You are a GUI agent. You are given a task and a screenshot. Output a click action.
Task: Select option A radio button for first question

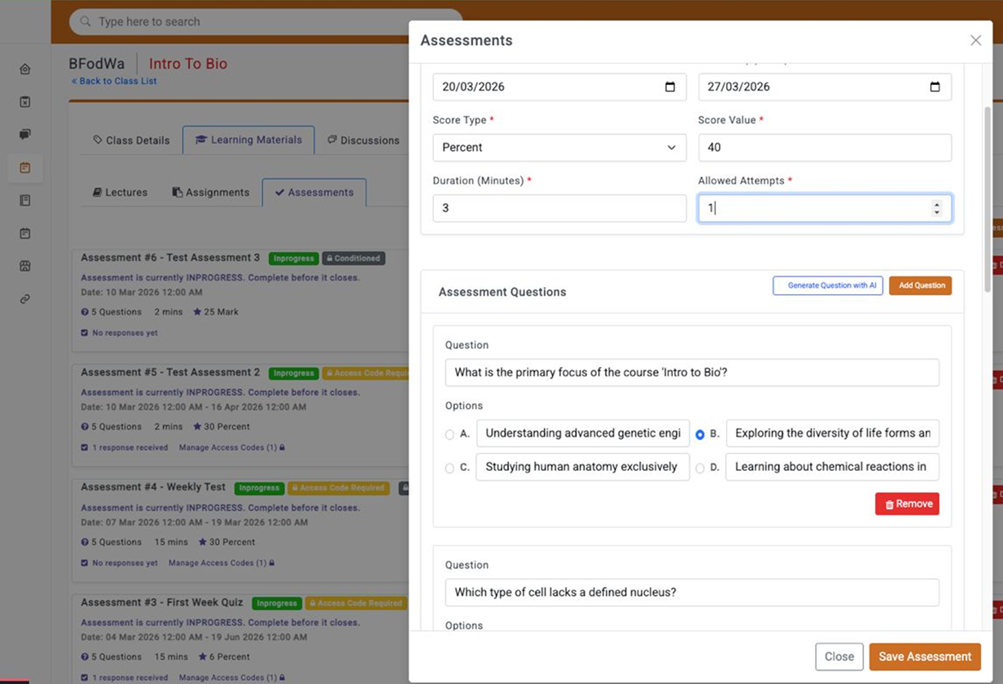(449, 434)
